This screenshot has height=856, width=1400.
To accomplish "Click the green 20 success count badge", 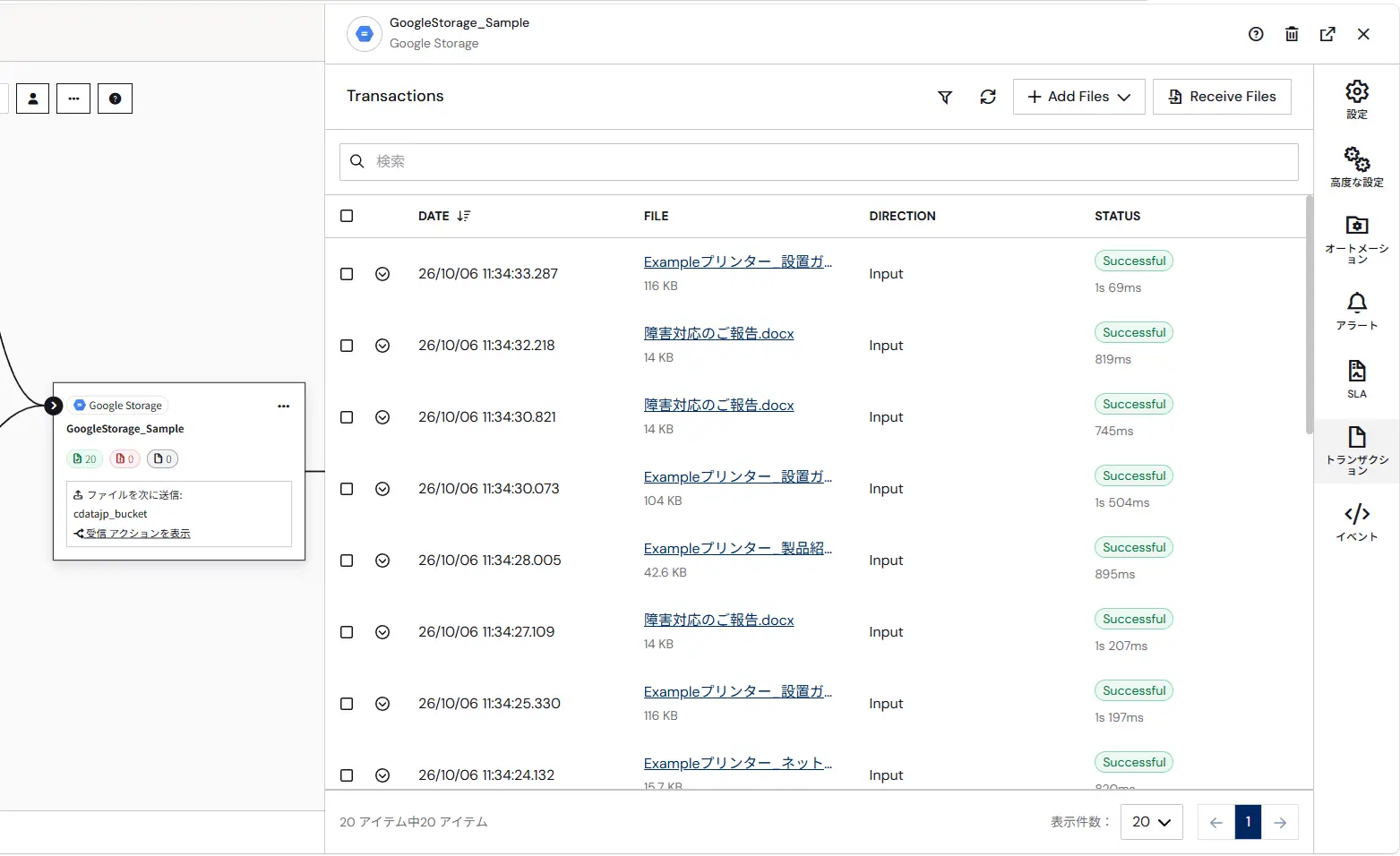I will [84, 459].
